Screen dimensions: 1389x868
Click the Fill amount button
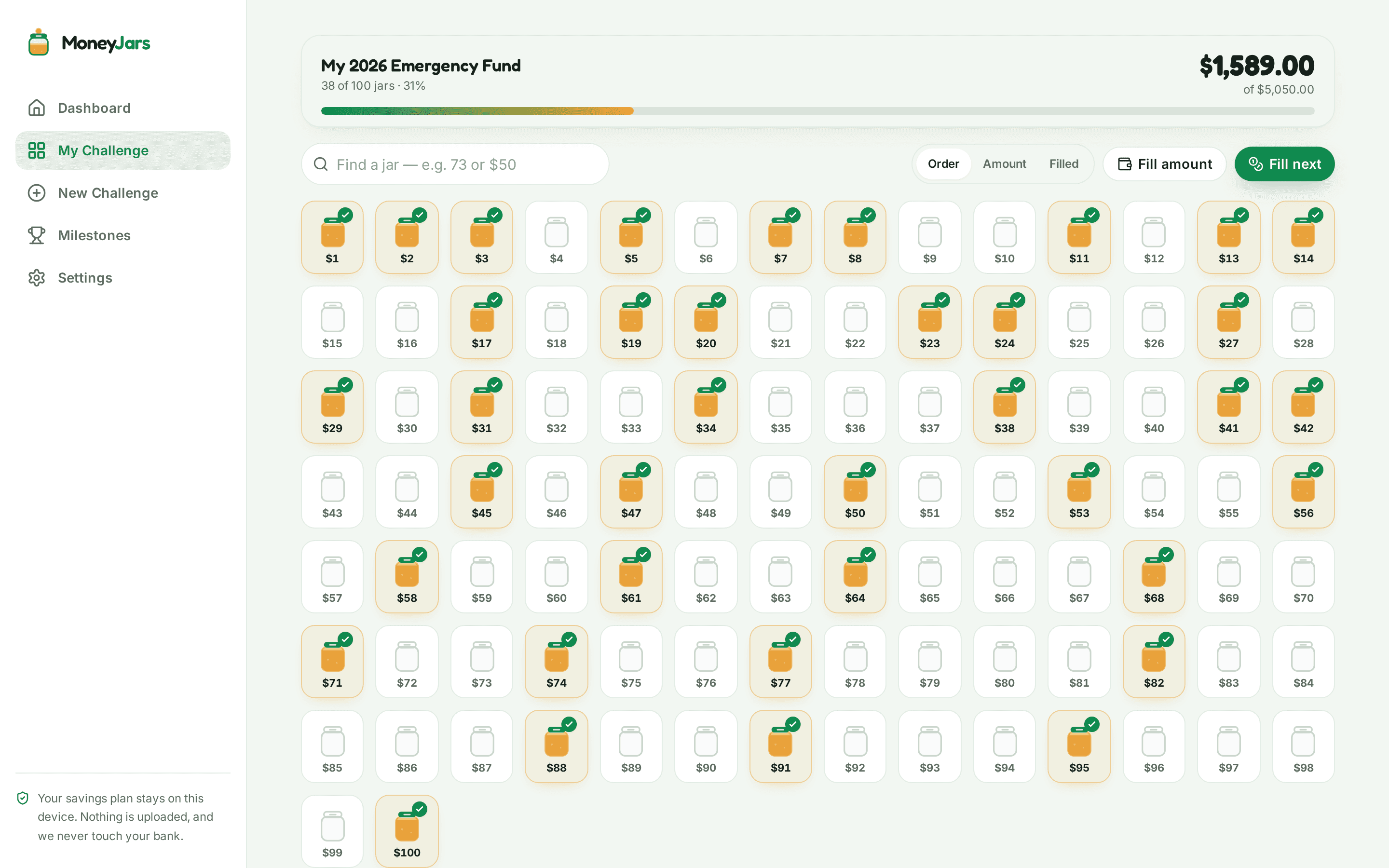point(1165,164)
